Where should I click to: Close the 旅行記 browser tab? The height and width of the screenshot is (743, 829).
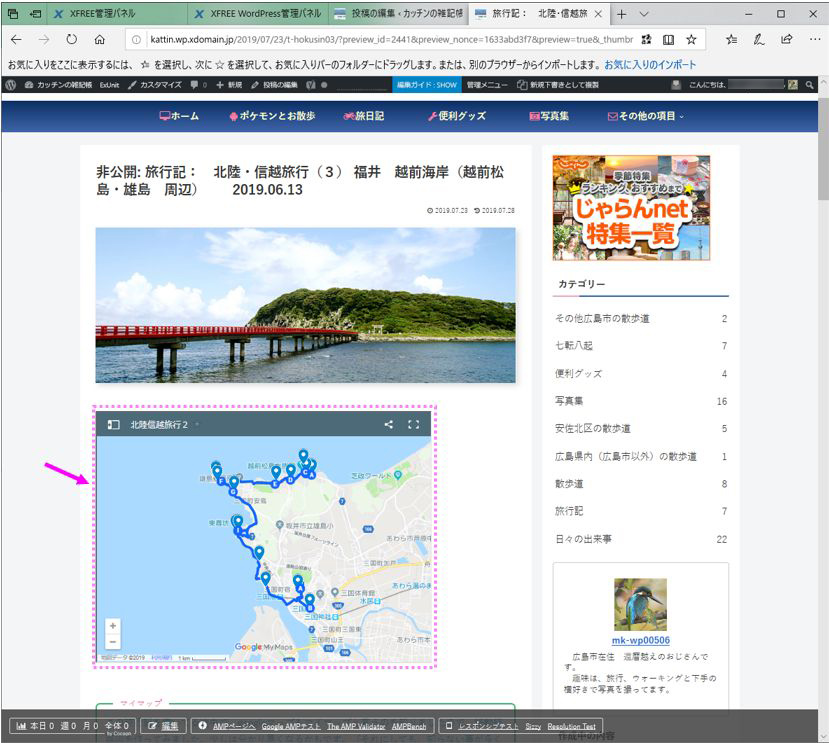pyautogui.click(x=598, y=14)
